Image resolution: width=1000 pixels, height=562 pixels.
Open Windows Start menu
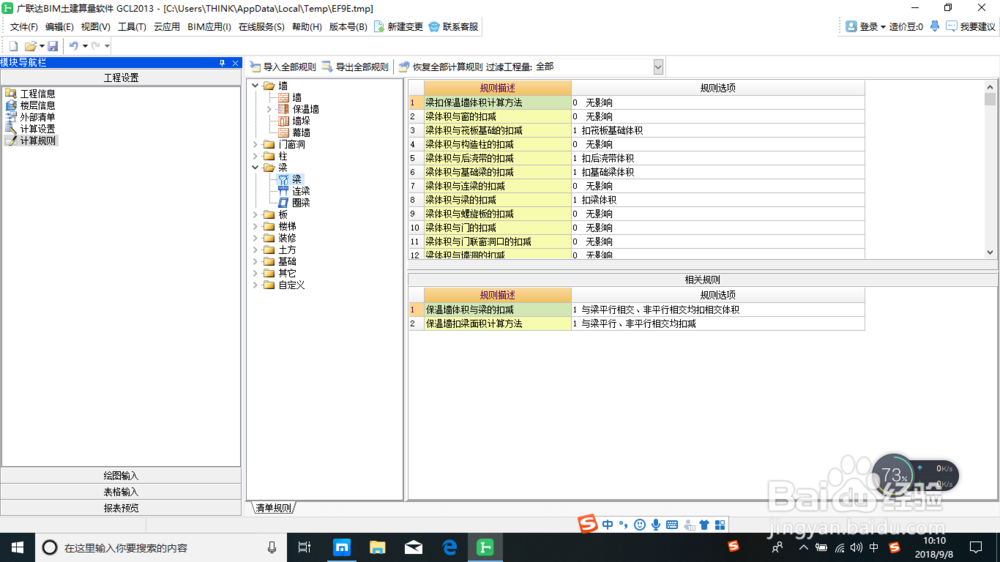17,547
